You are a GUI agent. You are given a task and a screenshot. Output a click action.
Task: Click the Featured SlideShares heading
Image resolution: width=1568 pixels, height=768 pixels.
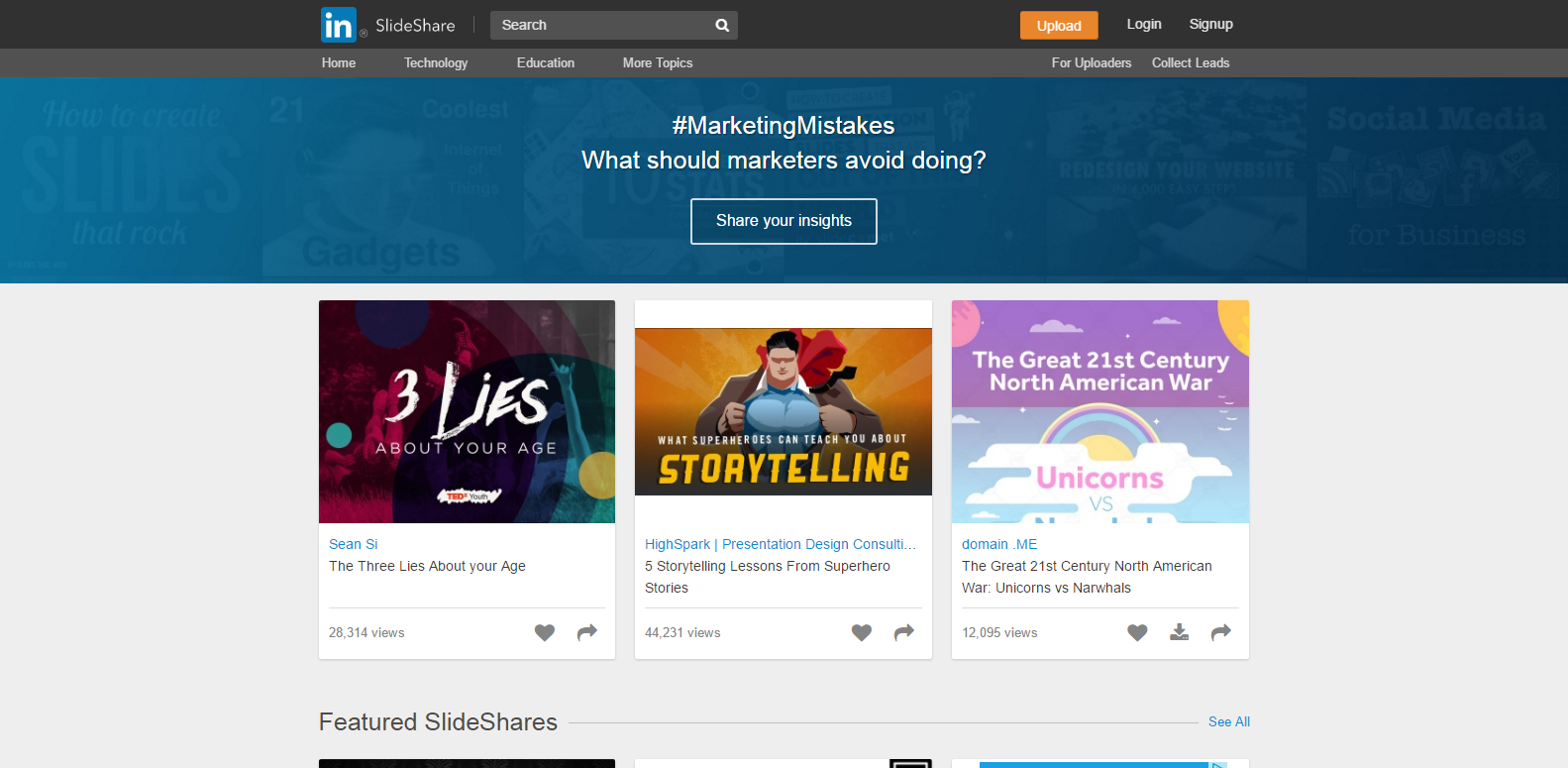click(x=438, y=721)
